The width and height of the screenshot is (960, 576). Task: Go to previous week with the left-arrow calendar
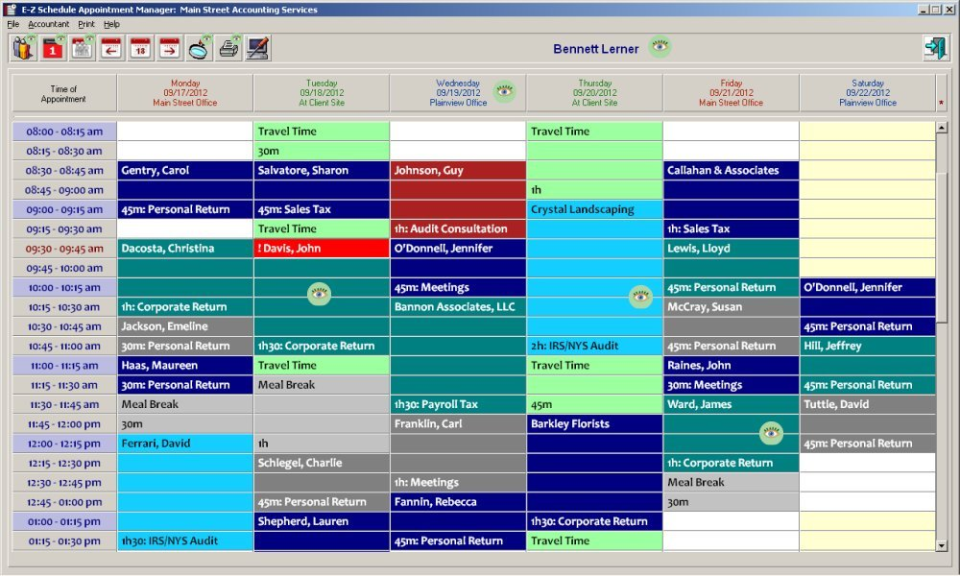click(111, 46)
